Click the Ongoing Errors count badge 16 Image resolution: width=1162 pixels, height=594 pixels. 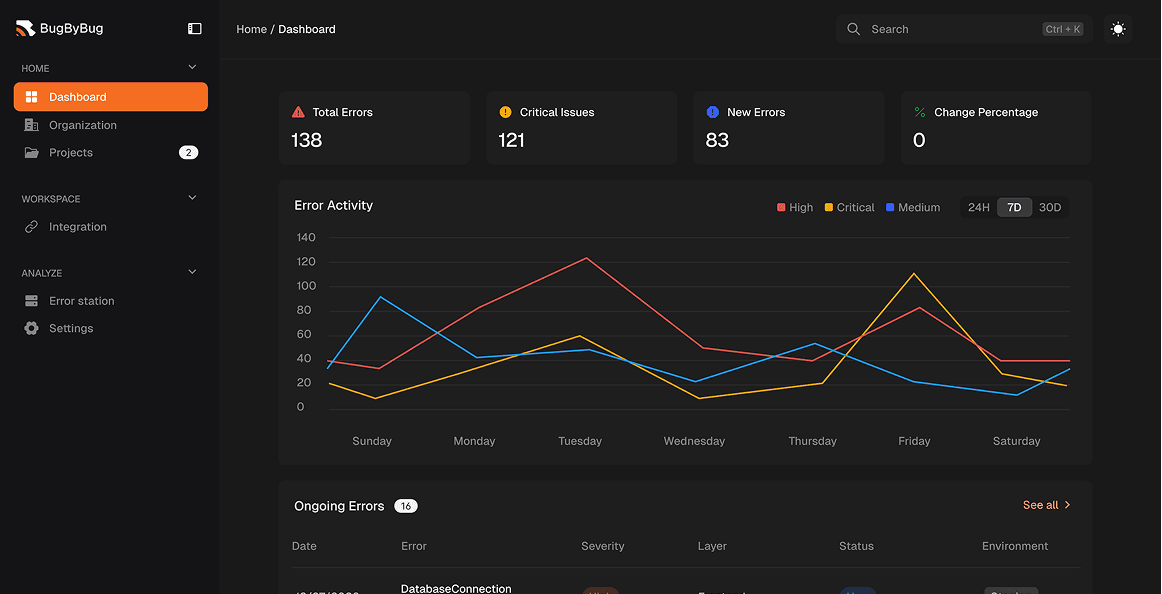[405, 507]
